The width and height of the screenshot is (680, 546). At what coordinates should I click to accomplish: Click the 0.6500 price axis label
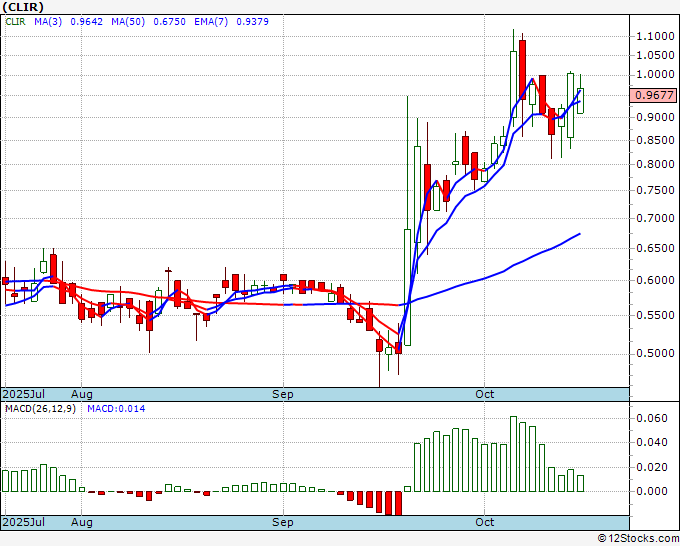[655, 248]
